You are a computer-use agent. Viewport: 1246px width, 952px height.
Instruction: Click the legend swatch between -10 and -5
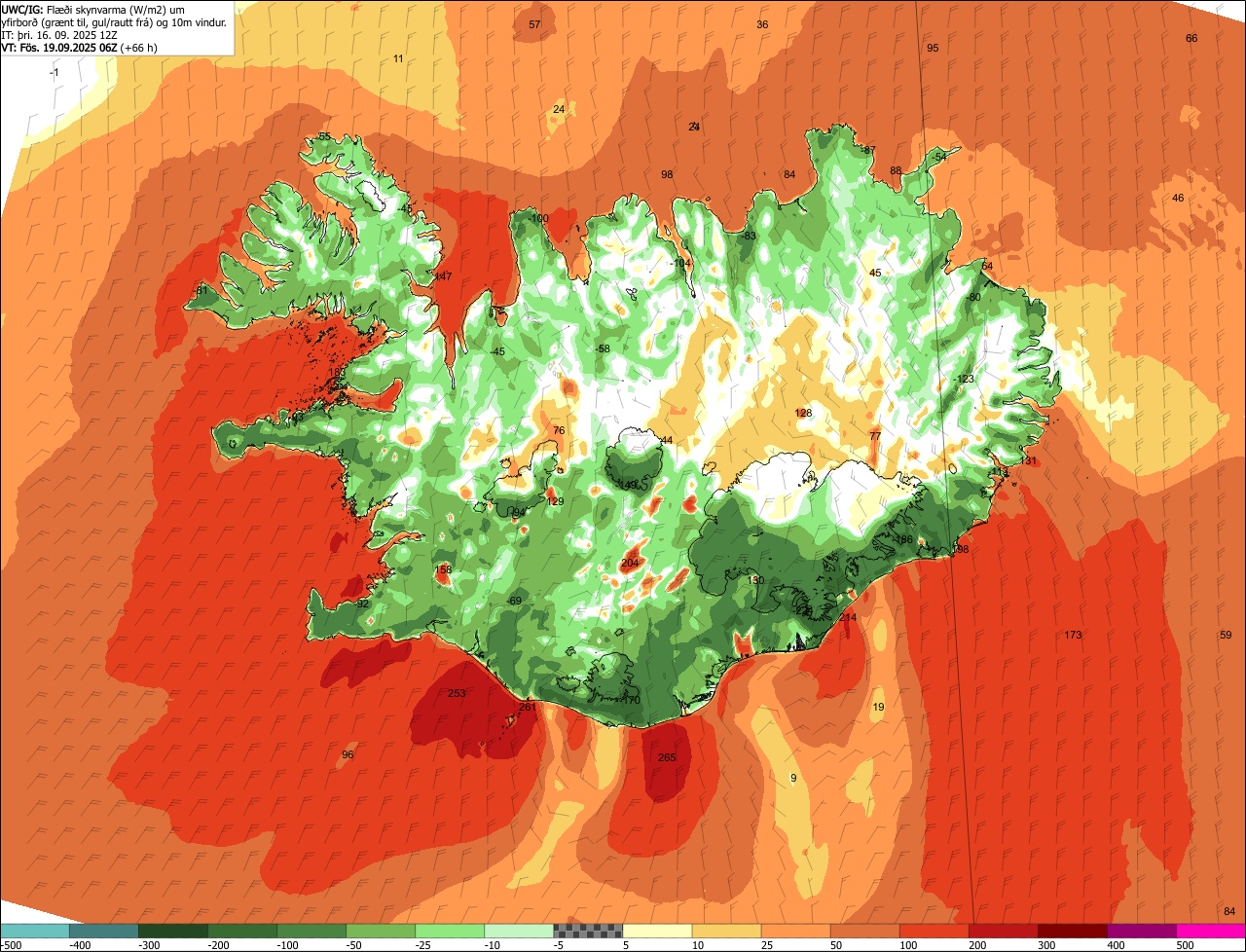coord(519,931)
